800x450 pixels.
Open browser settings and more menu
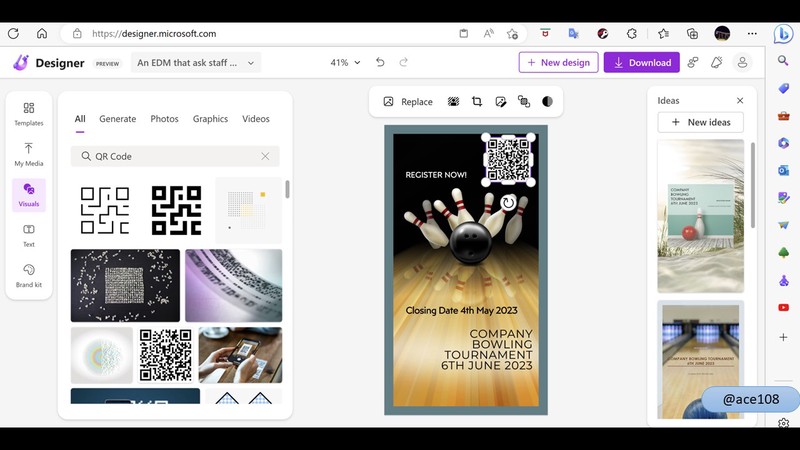[x=752, y=34]
